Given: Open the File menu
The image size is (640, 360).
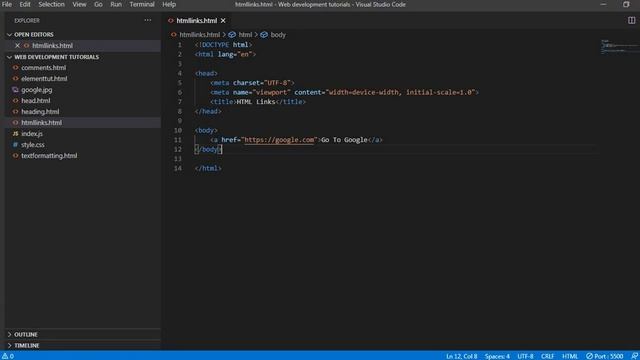Looking at the screenshot, I should click(x=7, y=4).
